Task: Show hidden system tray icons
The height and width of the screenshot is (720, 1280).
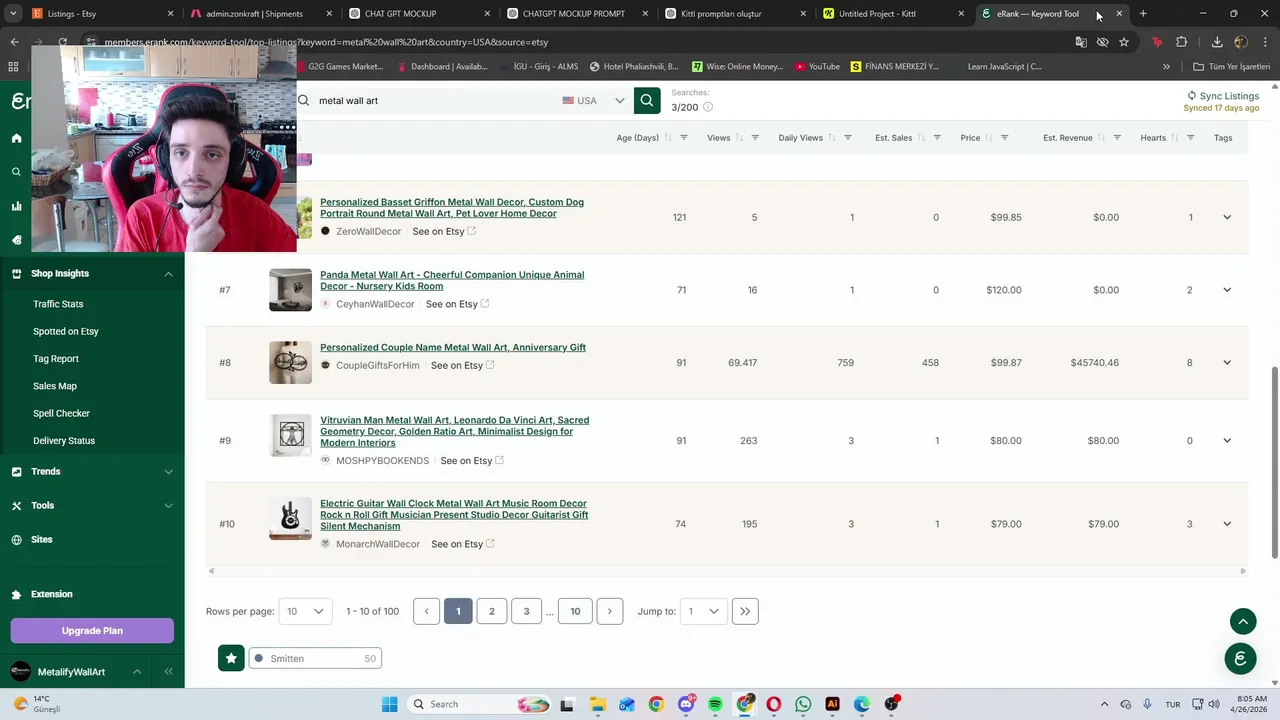Action: pyautogui.click(x=1104, y=704)
